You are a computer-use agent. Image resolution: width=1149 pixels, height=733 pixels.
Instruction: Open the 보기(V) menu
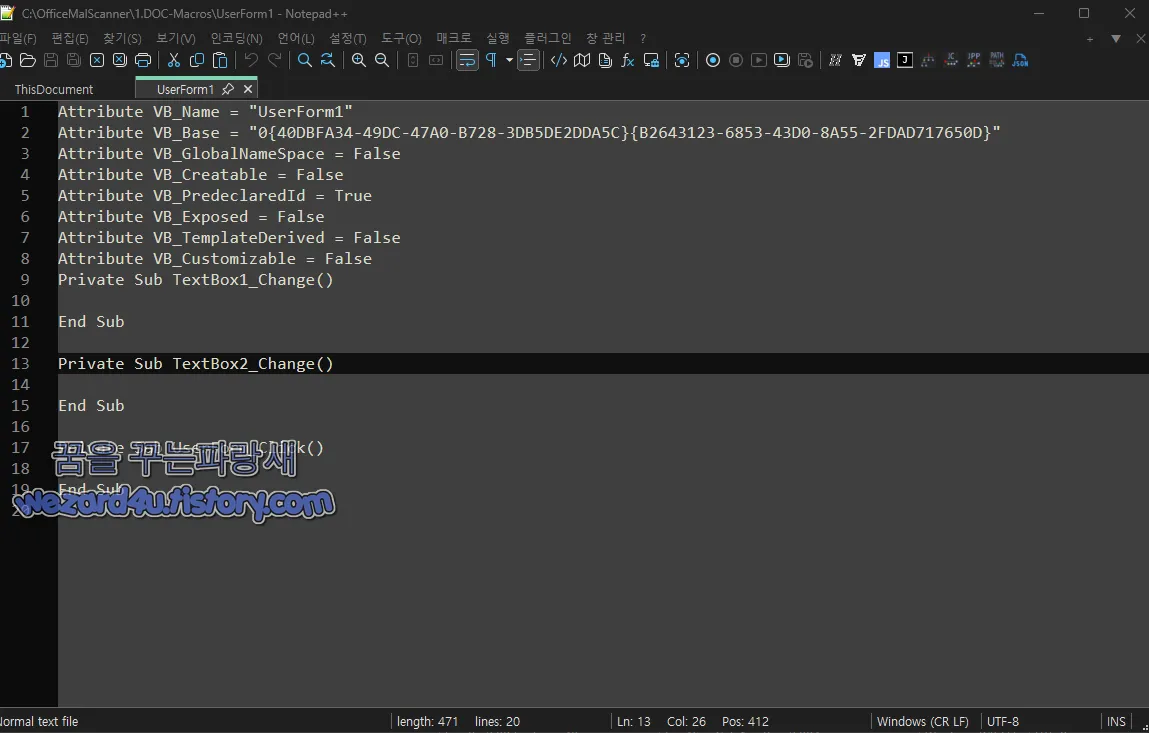click(x=176, y=38)
